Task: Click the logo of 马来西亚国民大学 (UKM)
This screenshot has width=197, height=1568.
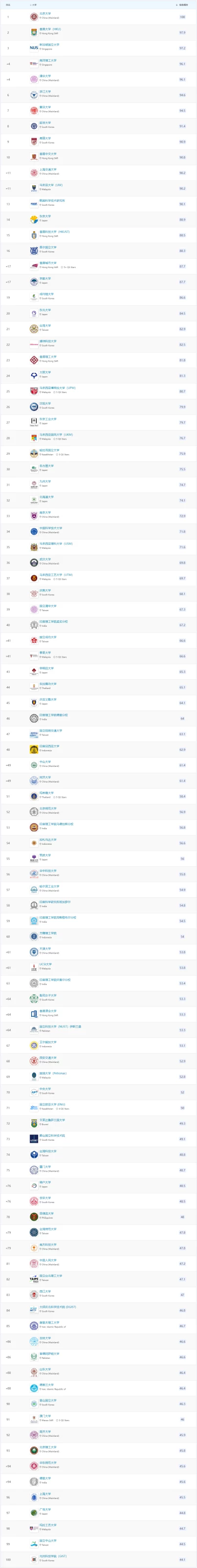Action: point(34,438)
